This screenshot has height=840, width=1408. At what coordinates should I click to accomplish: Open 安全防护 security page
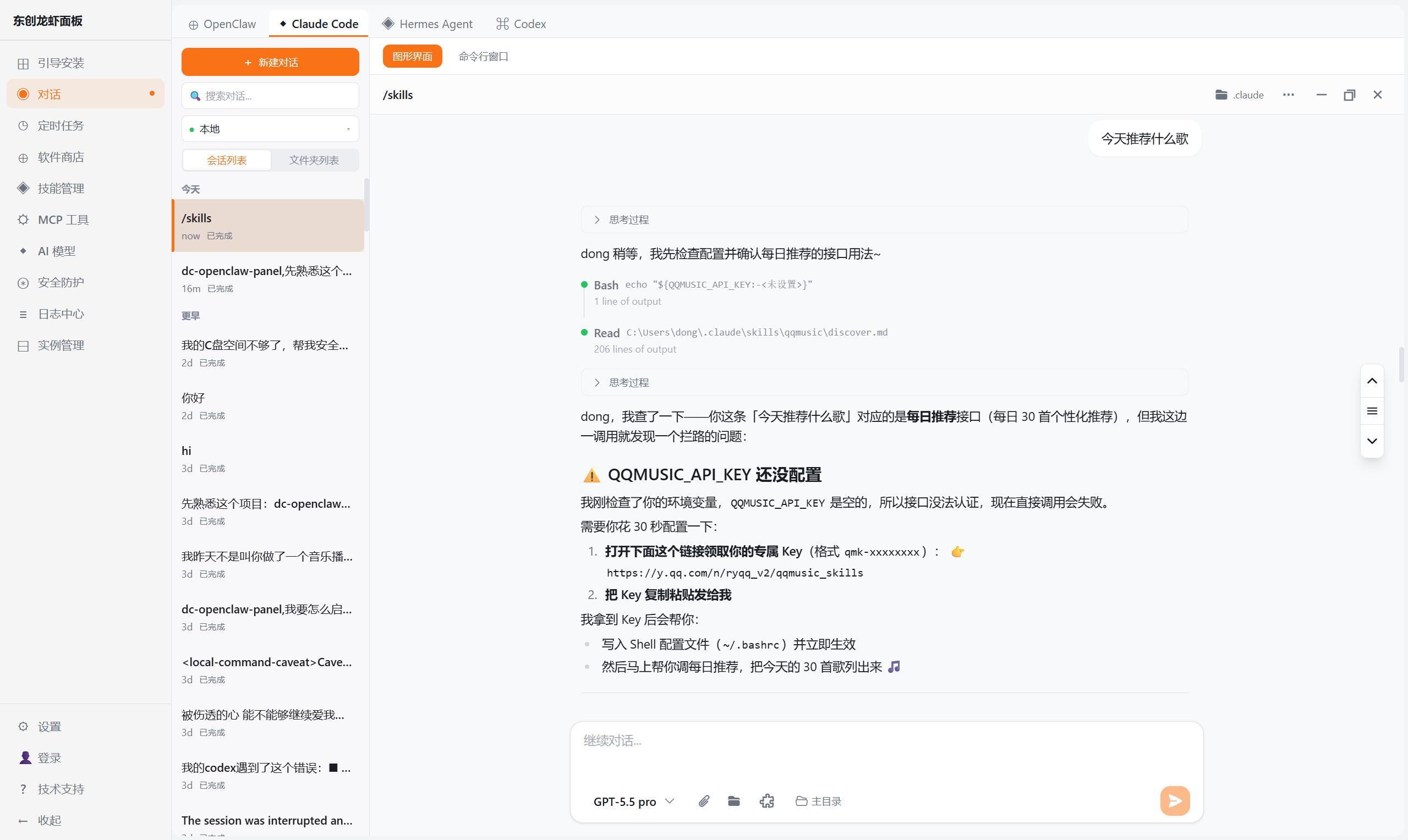[85, 282]
